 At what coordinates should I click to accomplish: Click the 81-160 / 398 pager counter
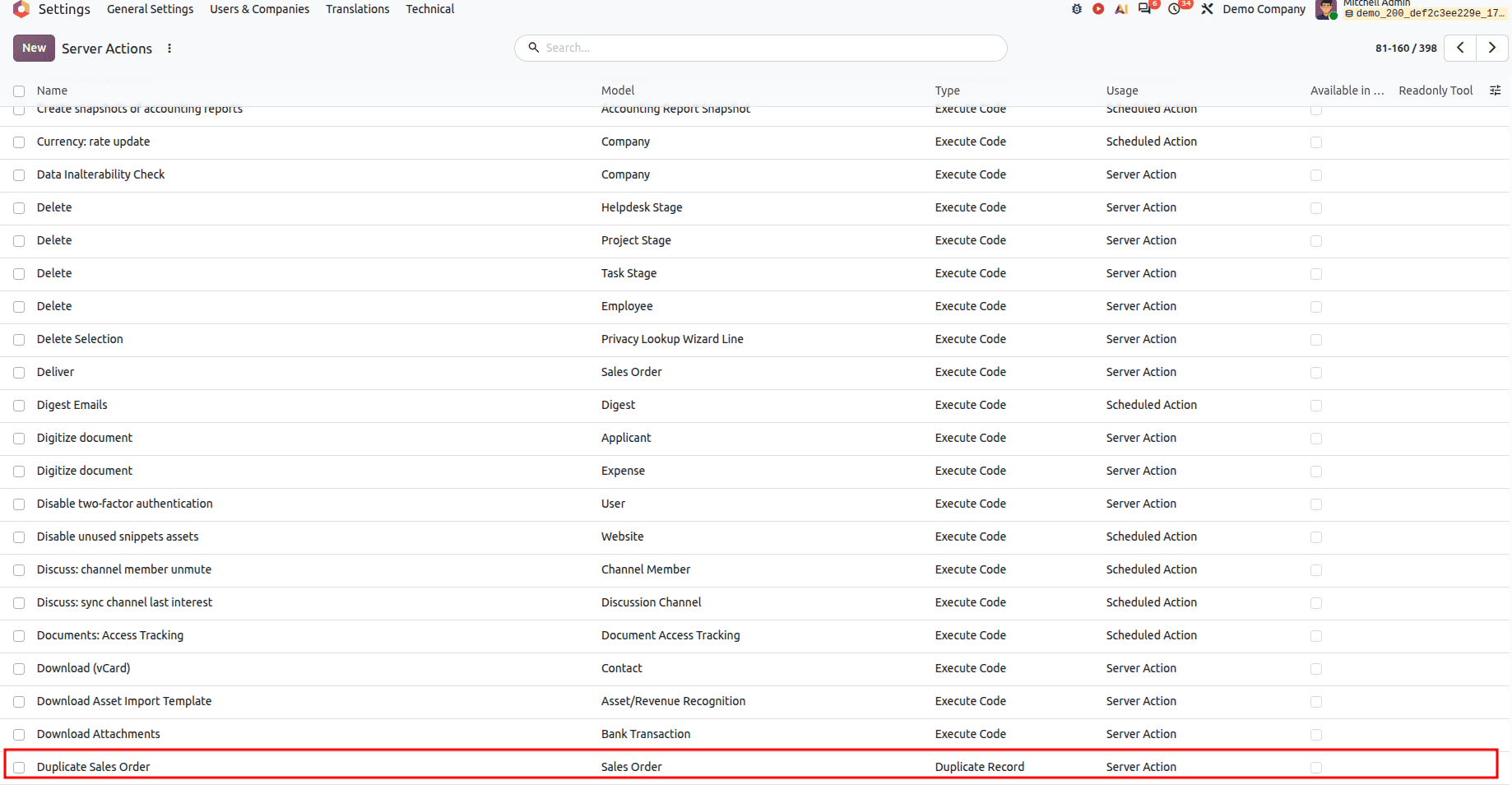click(1406, 49)
